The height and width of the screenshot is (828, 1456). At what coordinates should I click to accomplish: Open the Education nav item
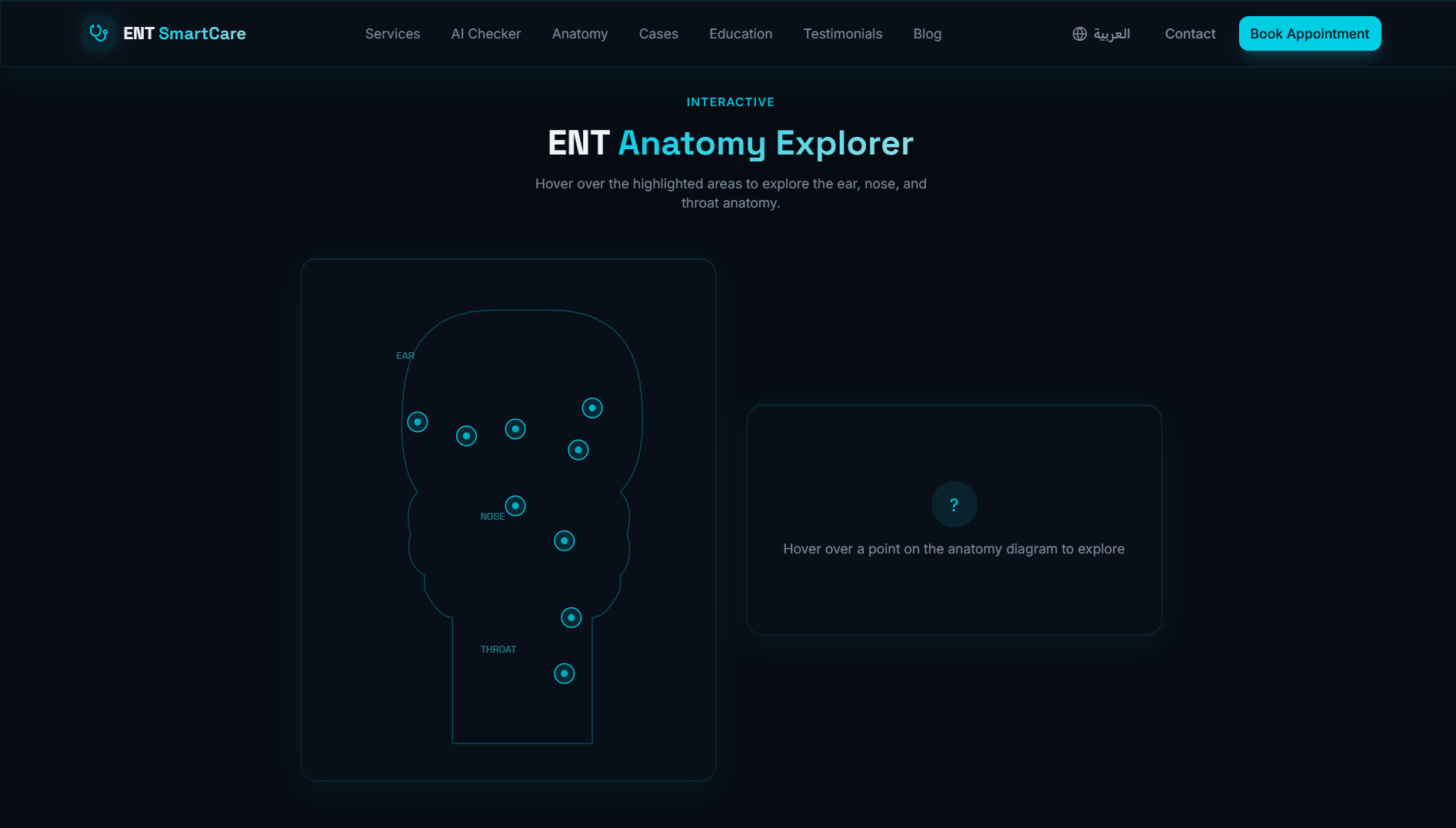pyautogui.click(x=741, y=34)
